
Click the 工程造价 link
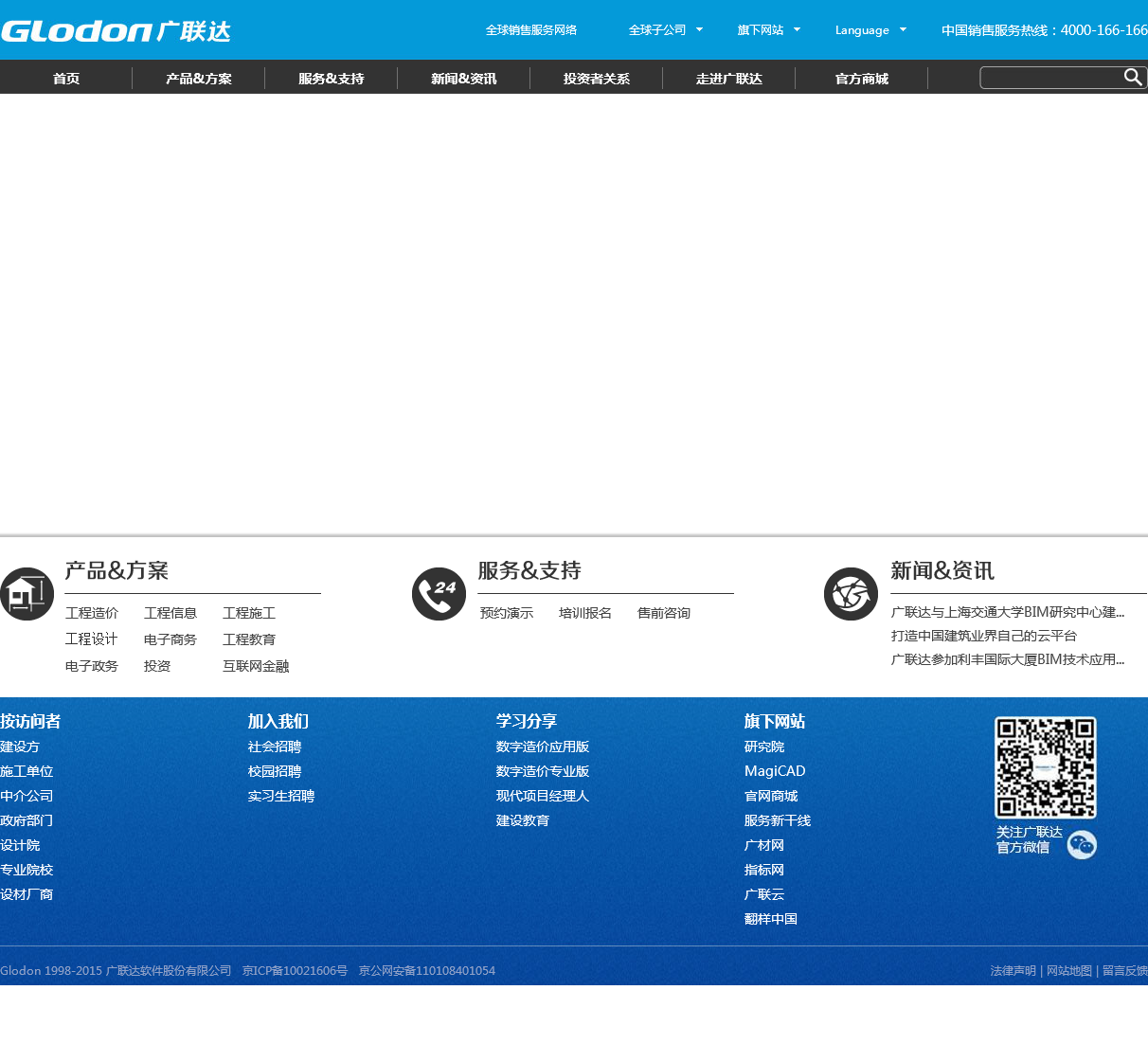click(x=92, y=613)
